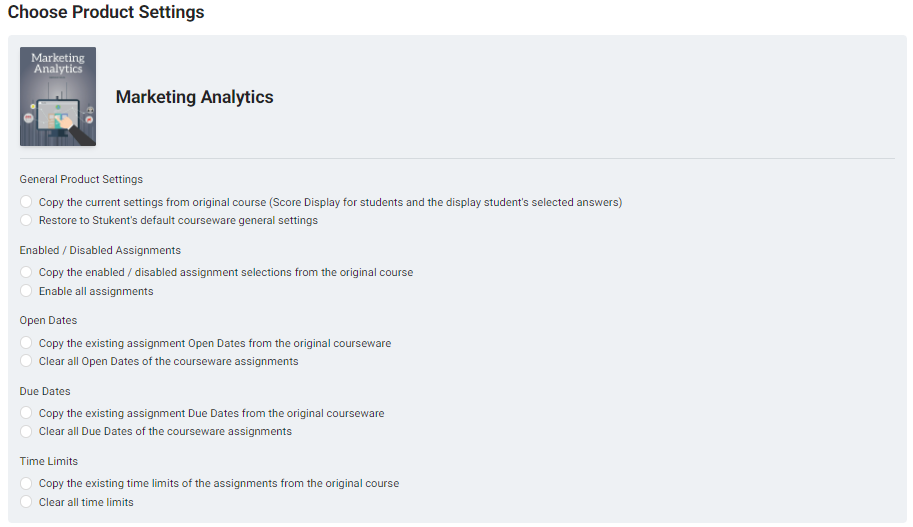The height and width of the screenshot is (527, 913).
Task: Click the 'Restore to Stukent's default' label text
Action: click(x=178, y=220)
